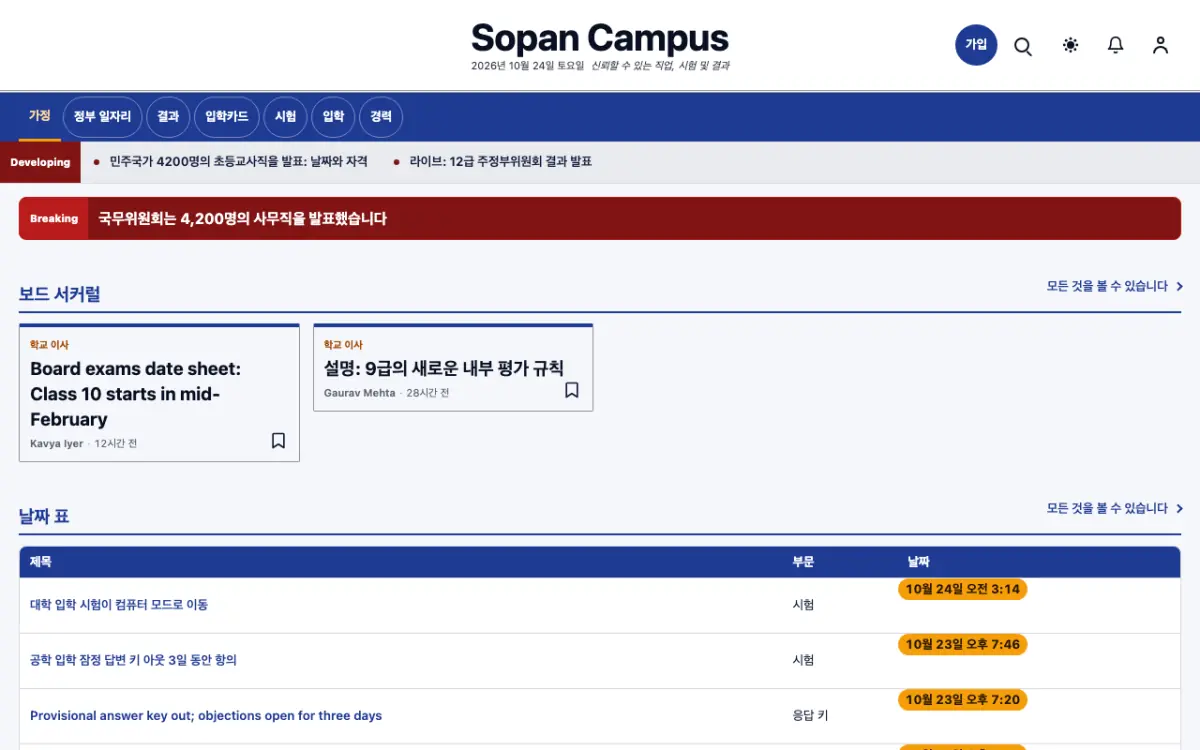Click the 가입 sign-up button
This screenshot has height=750, width=1200.
pos(976,45)
